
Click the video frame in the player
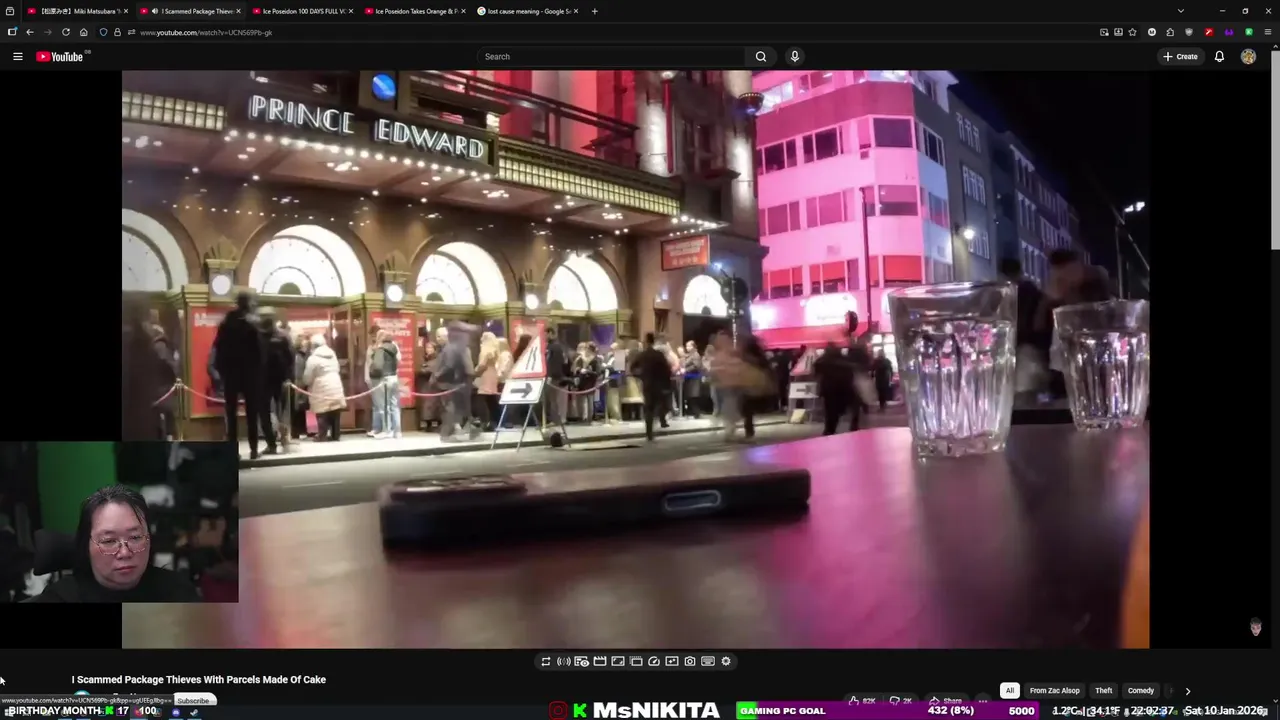635,359
